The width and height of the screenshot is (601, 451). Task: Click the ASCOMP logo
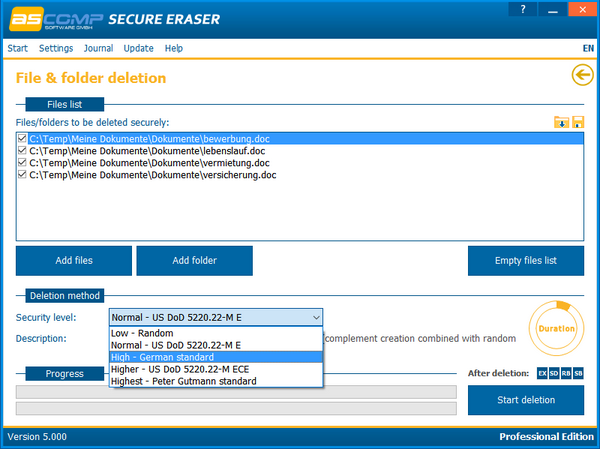56,19
